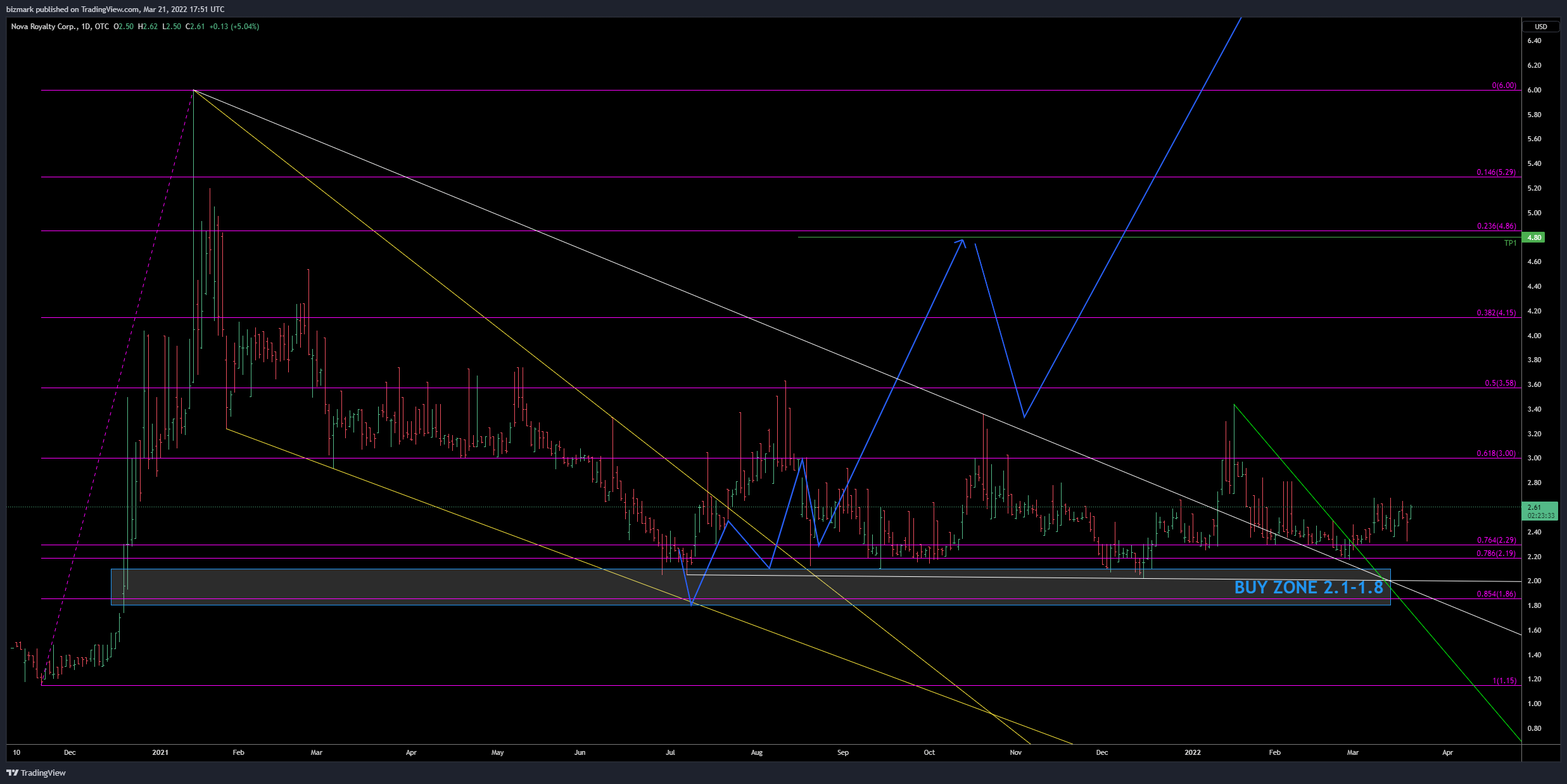Click the 6.40 price axis label

(x=1534, y=41)
